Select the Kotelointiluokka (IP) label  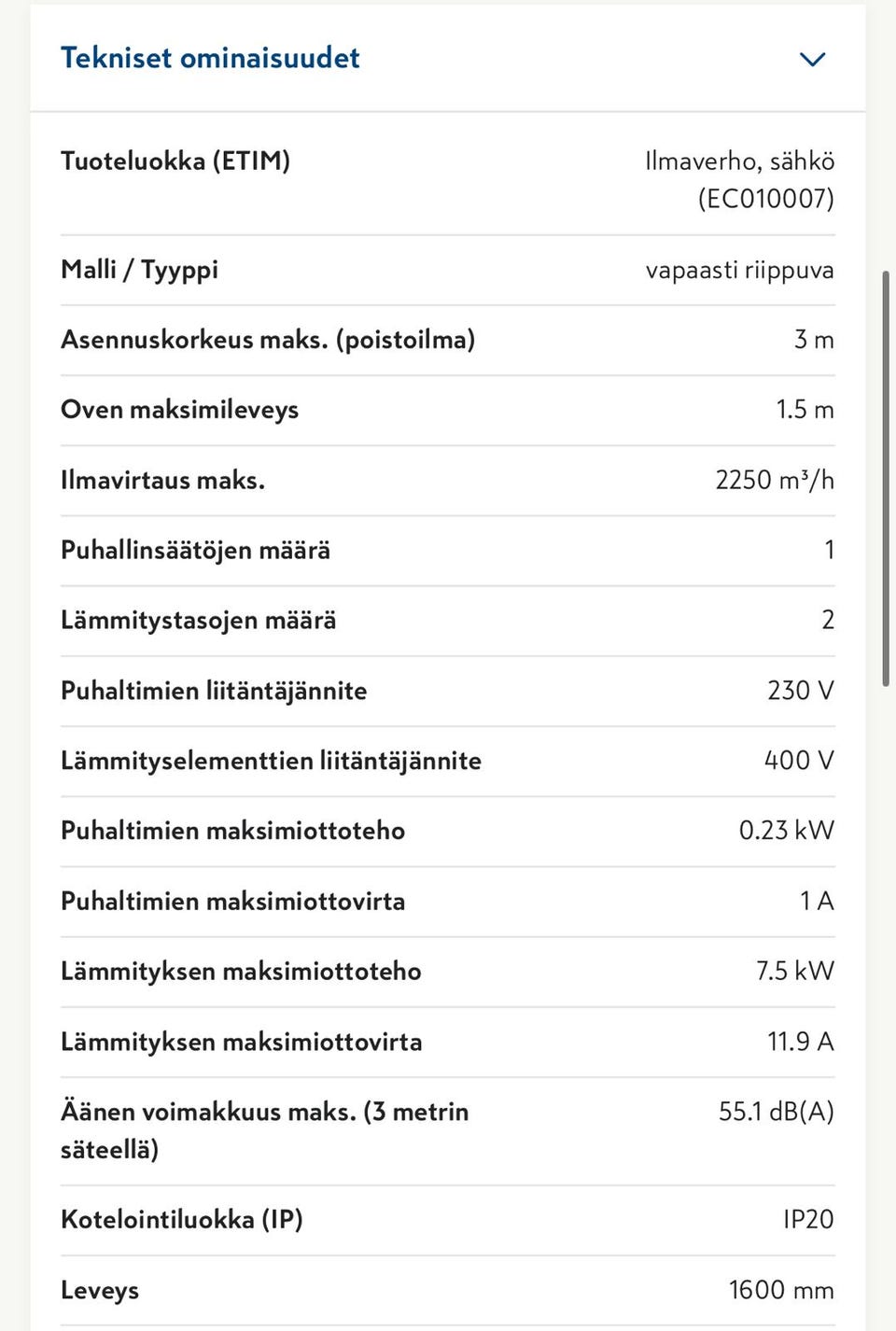[x=182, y=1219]
